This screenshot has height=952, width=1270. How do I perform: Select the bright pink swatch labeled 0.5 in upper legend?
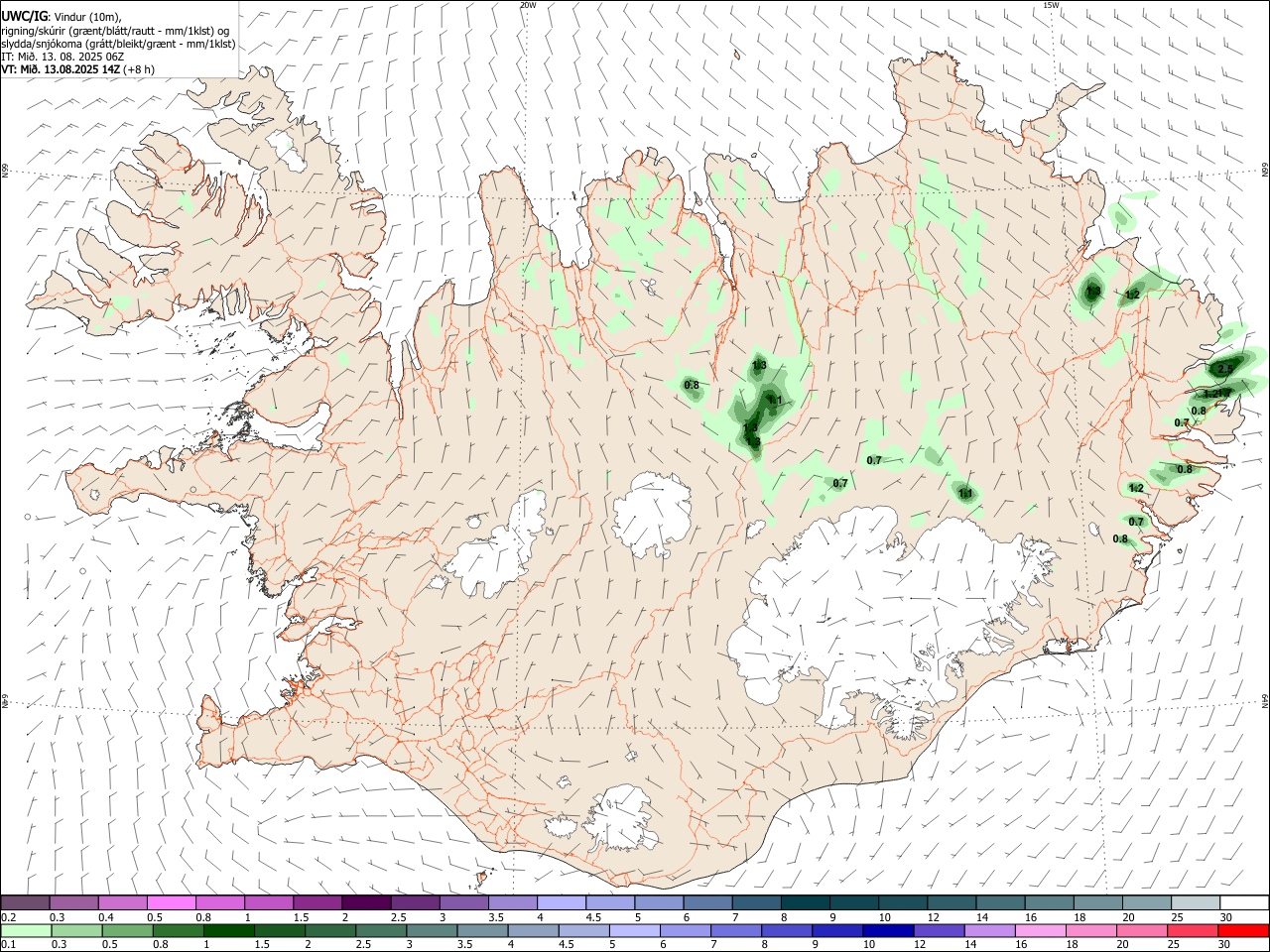[x=171, y=902]
